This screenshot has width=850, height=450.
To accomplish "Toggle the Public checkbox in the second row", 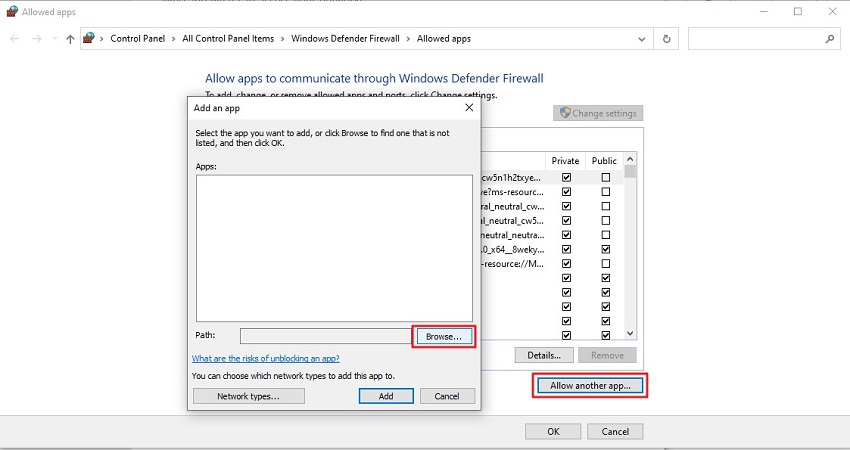I will click(x=605, y=191).
